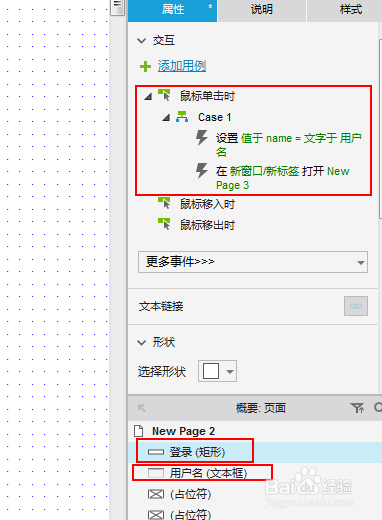Click the 添加用例 link
The width and height of the screenshot is (382, 520).
(x=182, y=66)
